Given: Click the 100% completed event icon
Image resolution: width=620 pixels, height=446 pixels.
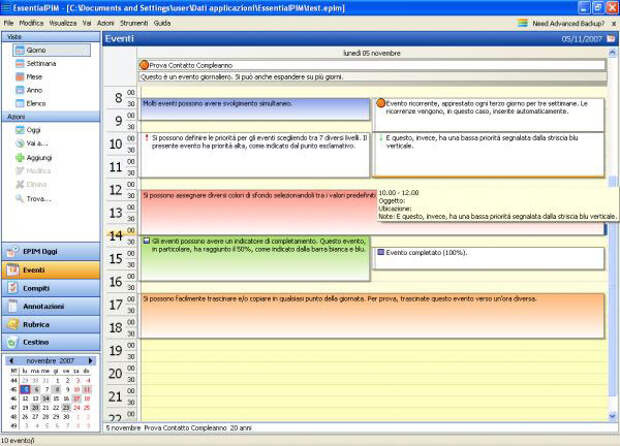Looking at the screenshot, I should 381,252.
